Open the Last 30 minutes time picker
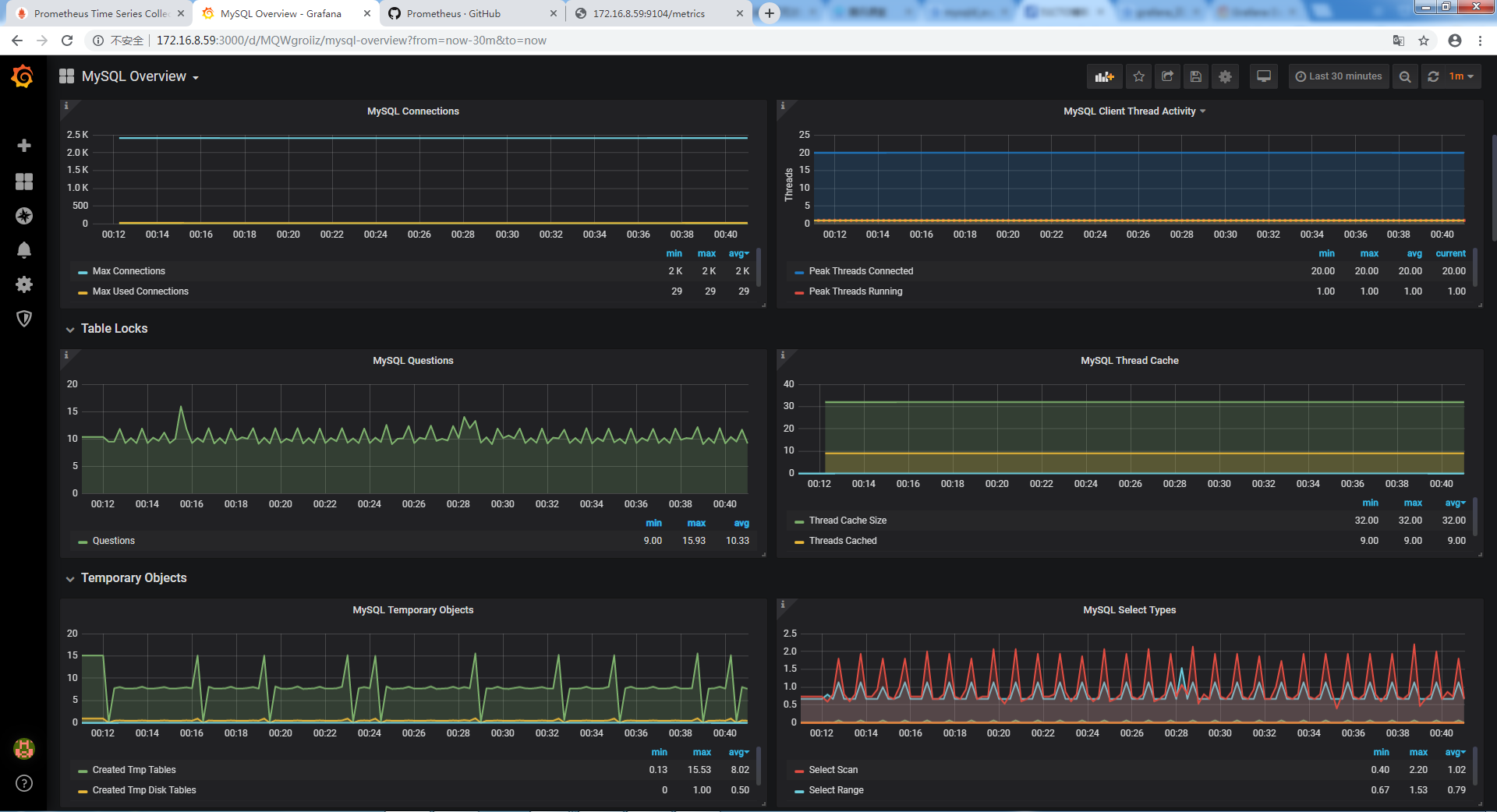Screen dimensions: 1497x812 coord(1339,76)
